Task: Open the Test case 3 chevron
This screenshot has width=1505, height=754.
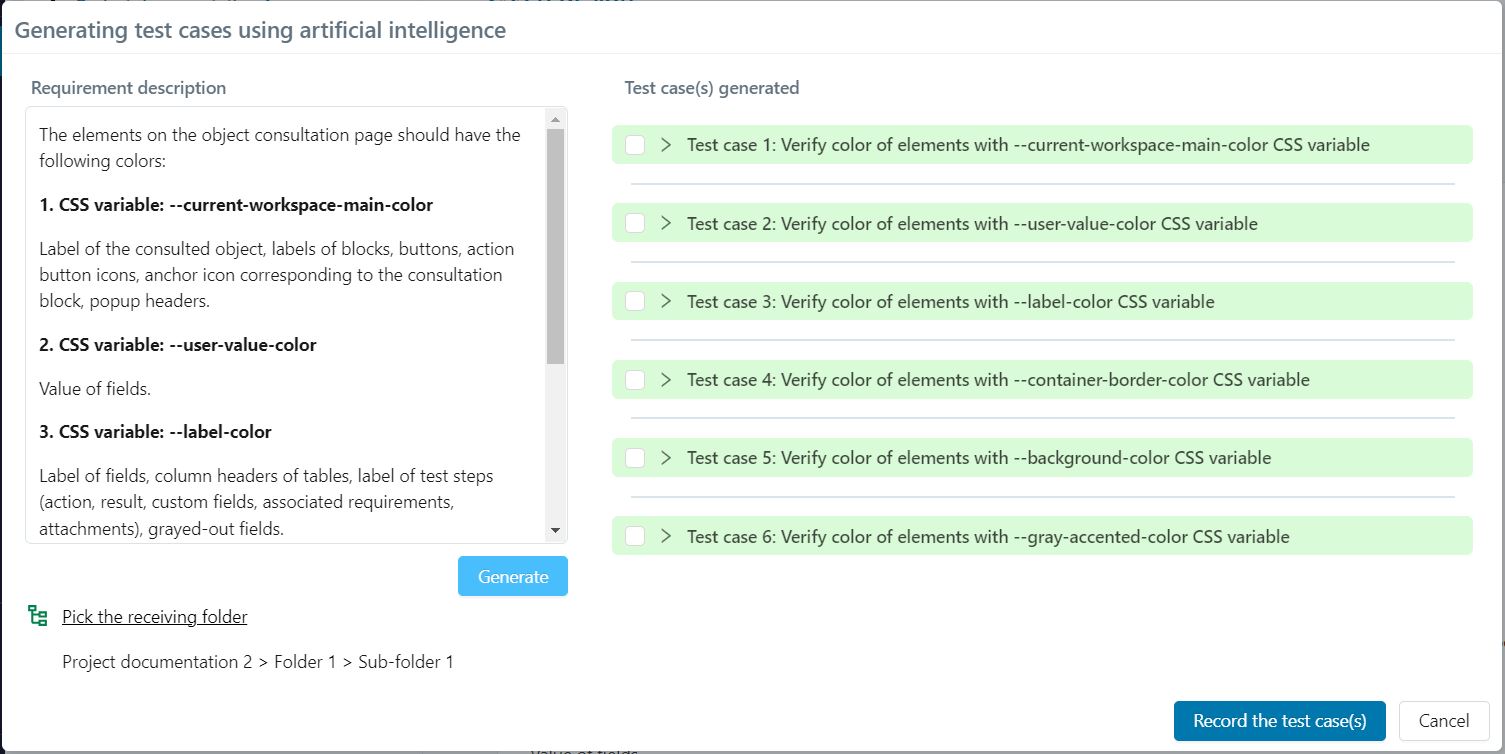Action: click(x=665, y=301)
